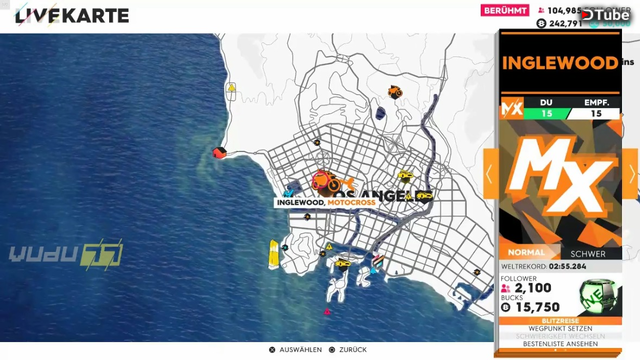
Task: Select the yellow triangle next to LOS ANGELES text
Action: (409, 197)
